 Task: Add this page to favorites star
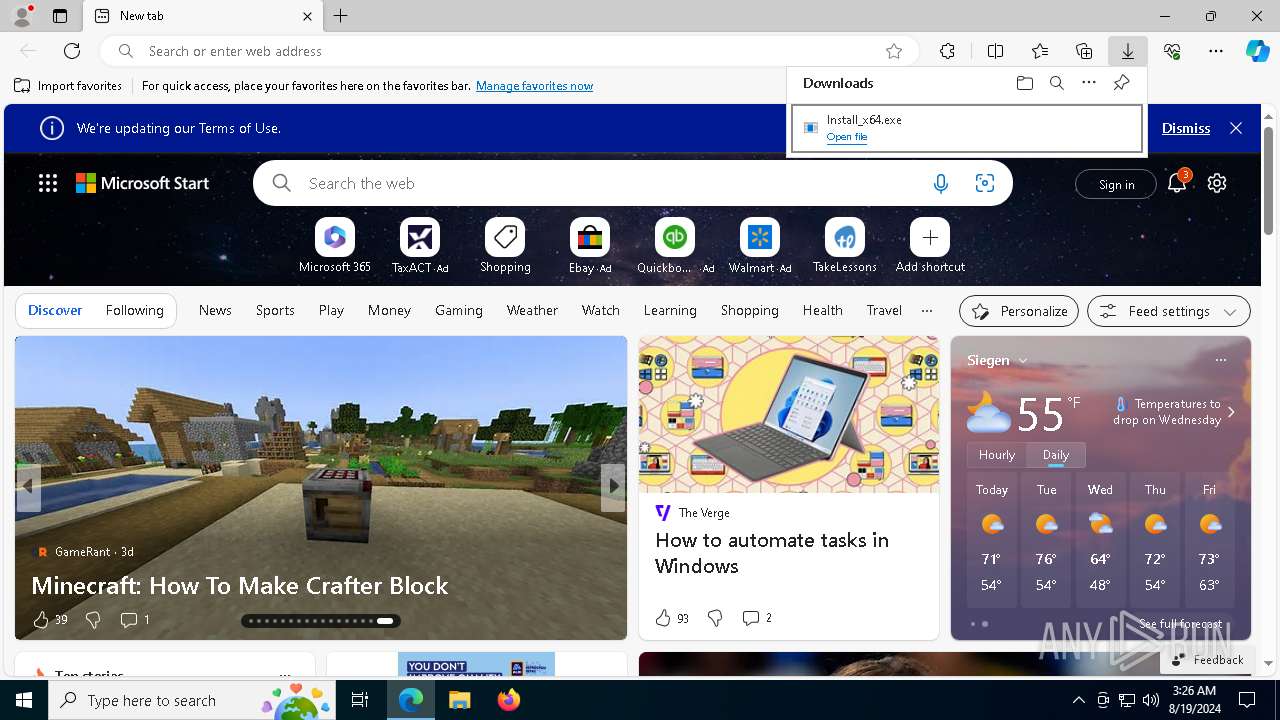894,51
